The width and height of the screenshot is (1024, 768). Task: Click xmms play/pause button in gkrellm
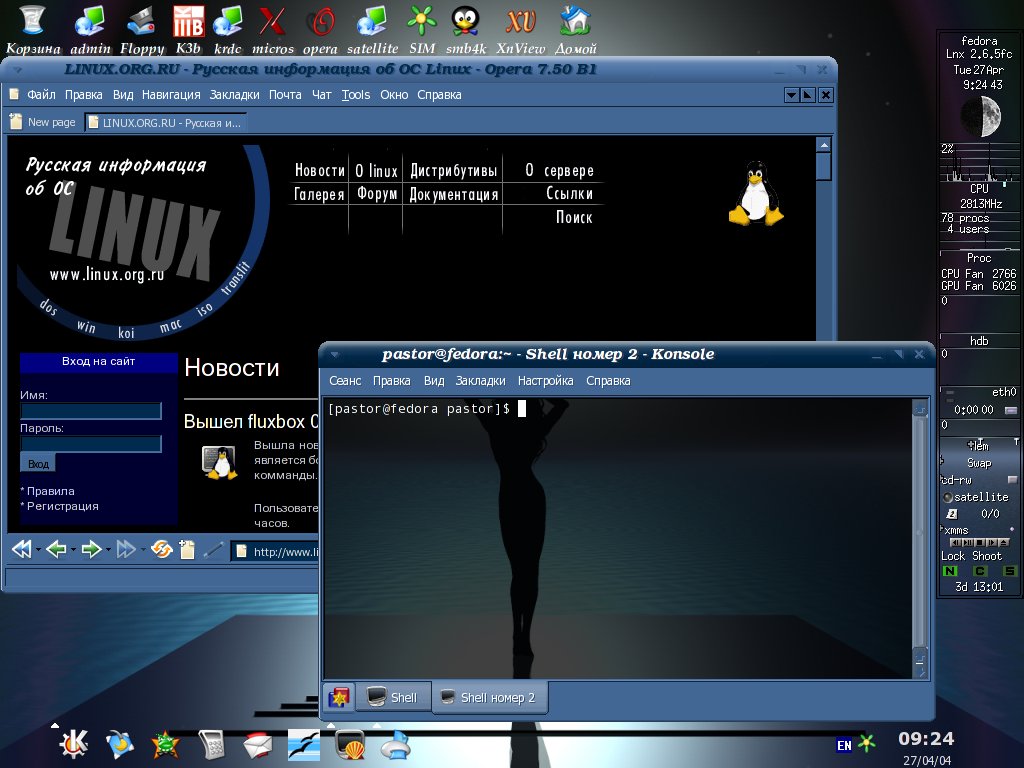pos(968,542)
